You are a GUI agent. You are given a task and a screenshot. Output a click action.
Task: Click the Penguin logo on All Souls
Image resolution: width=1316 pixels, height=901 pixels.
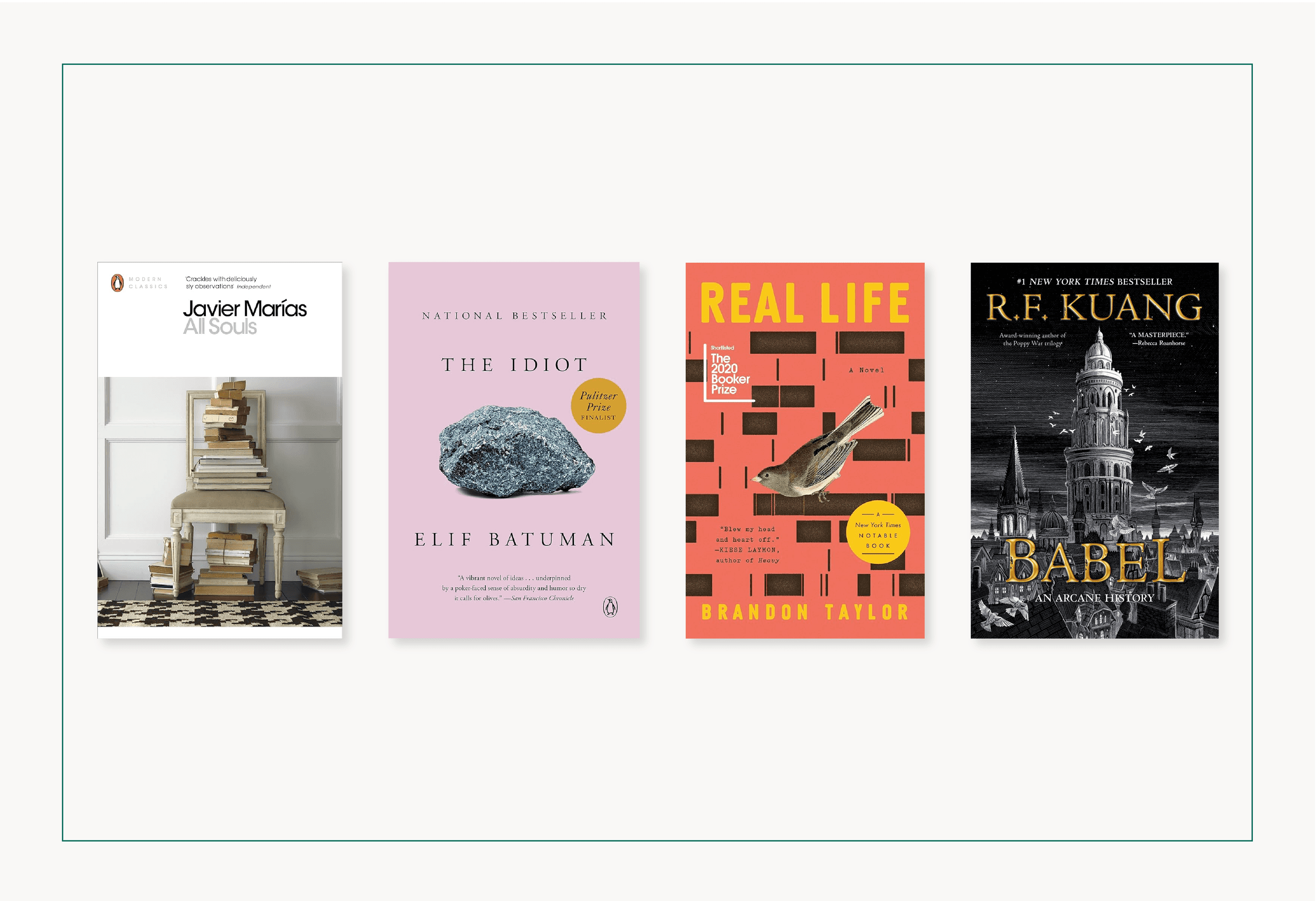(117, 283)
